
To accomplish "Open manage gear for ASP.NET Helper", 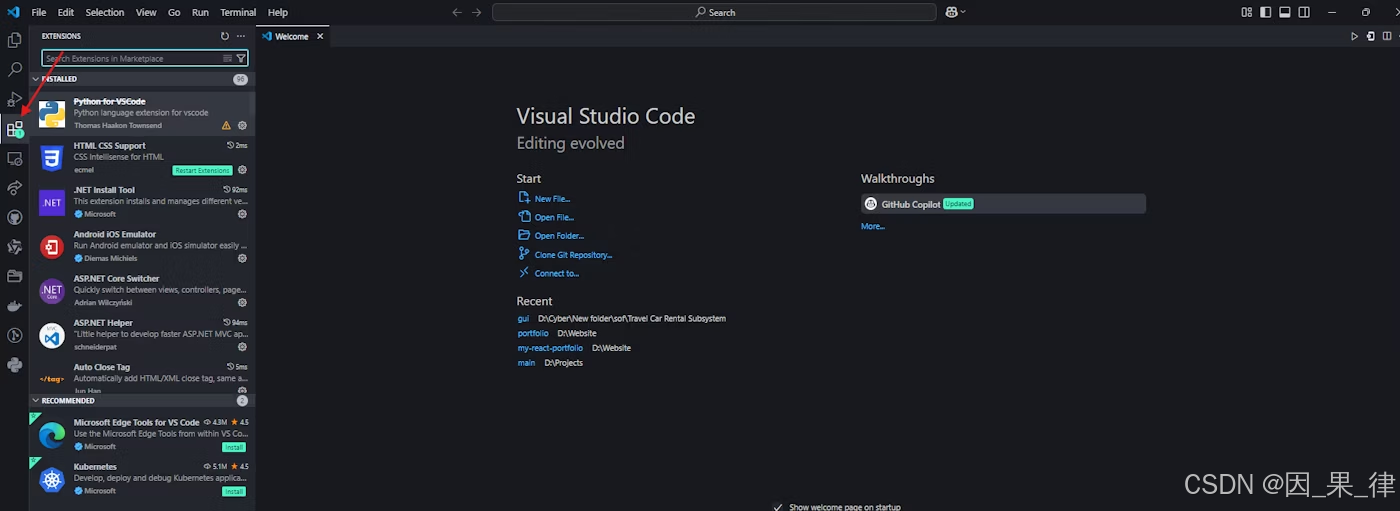I will [242, 346].
